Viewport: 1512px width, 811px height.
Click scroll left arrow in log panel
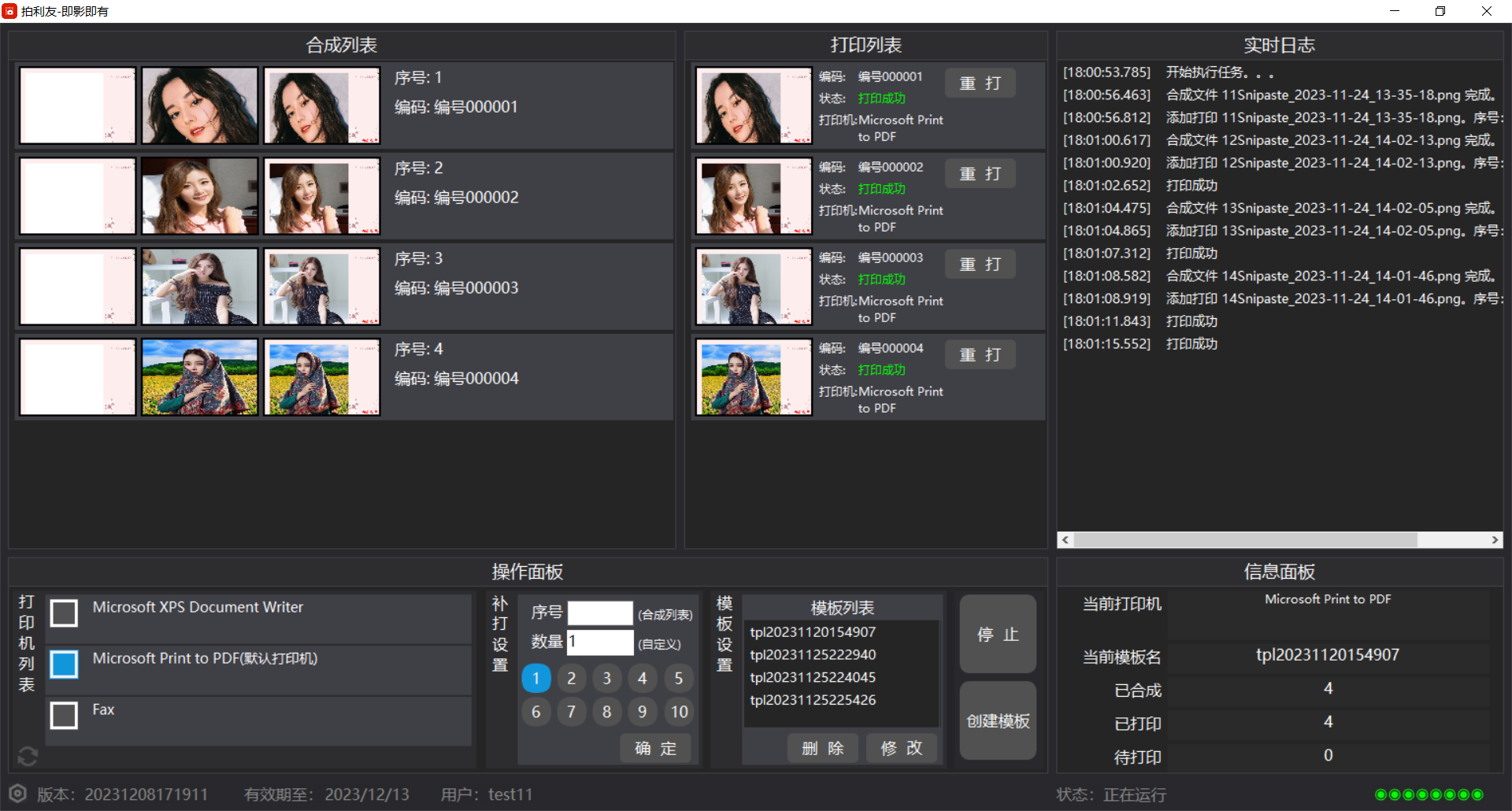[x=1065, y=540]
